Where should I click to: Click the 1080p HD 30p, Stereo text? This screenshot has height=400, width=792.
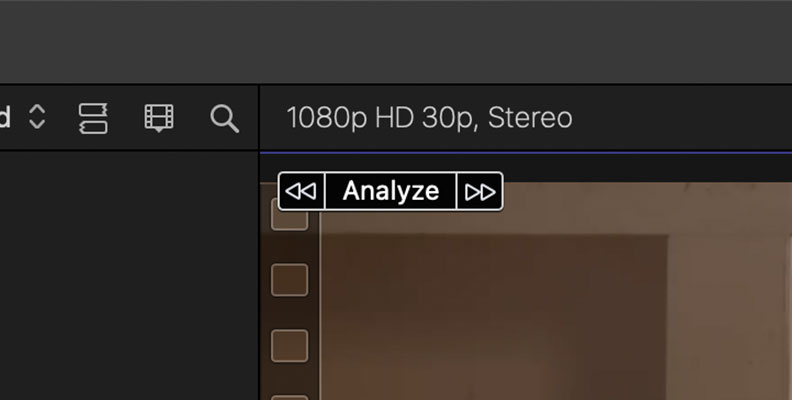tap(429, 118)
